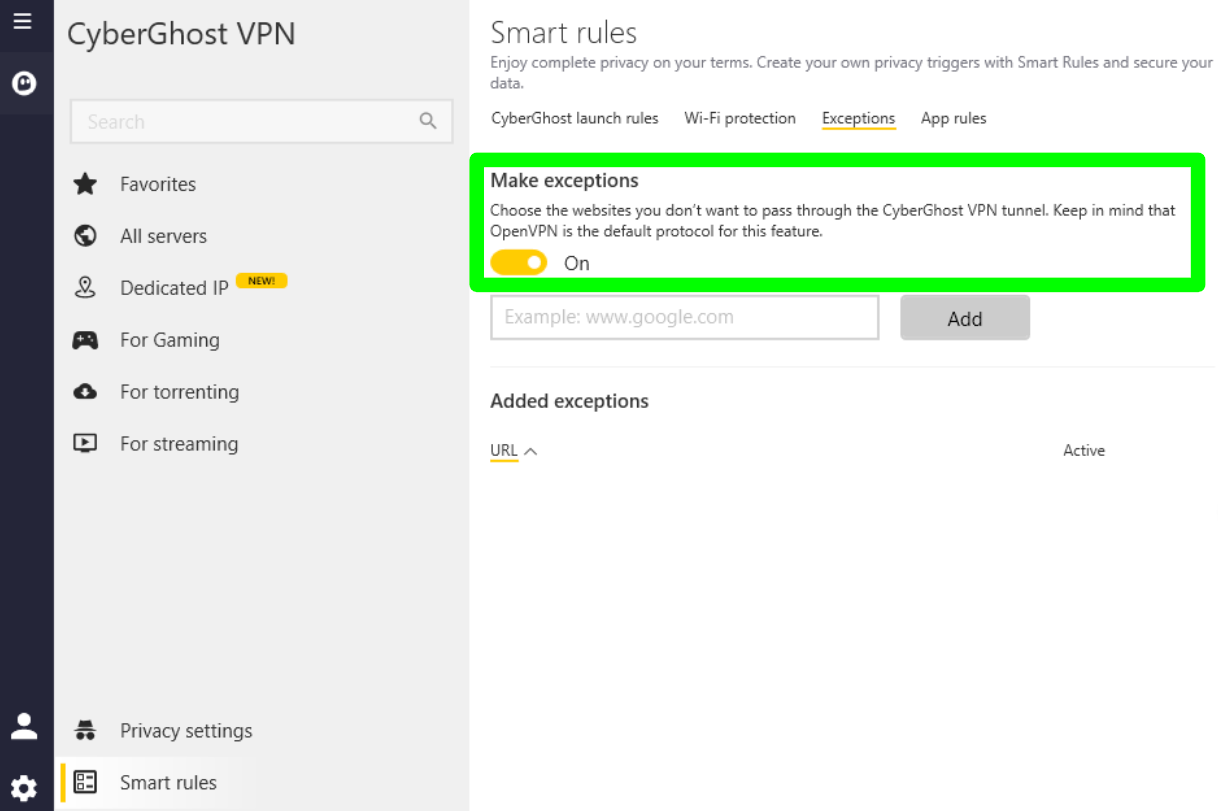1221x811 pixels.
Task: Sort exceptions by the URL column arrow
Action: pos(531,451)
